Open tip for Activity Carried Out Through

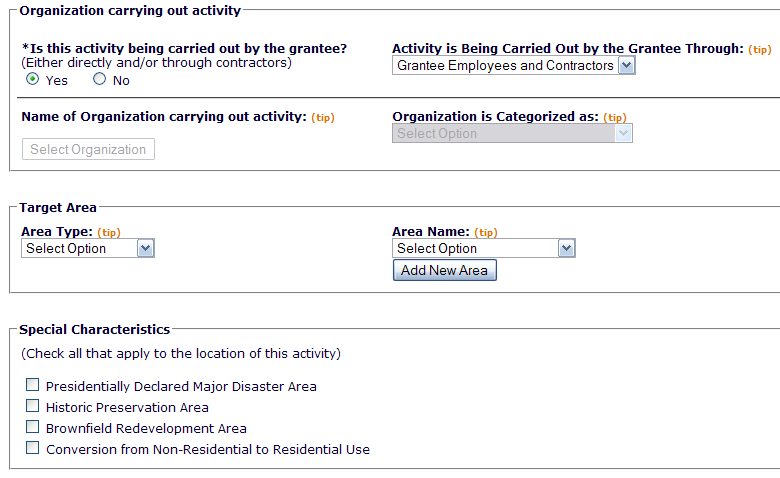tap(760, 49)
